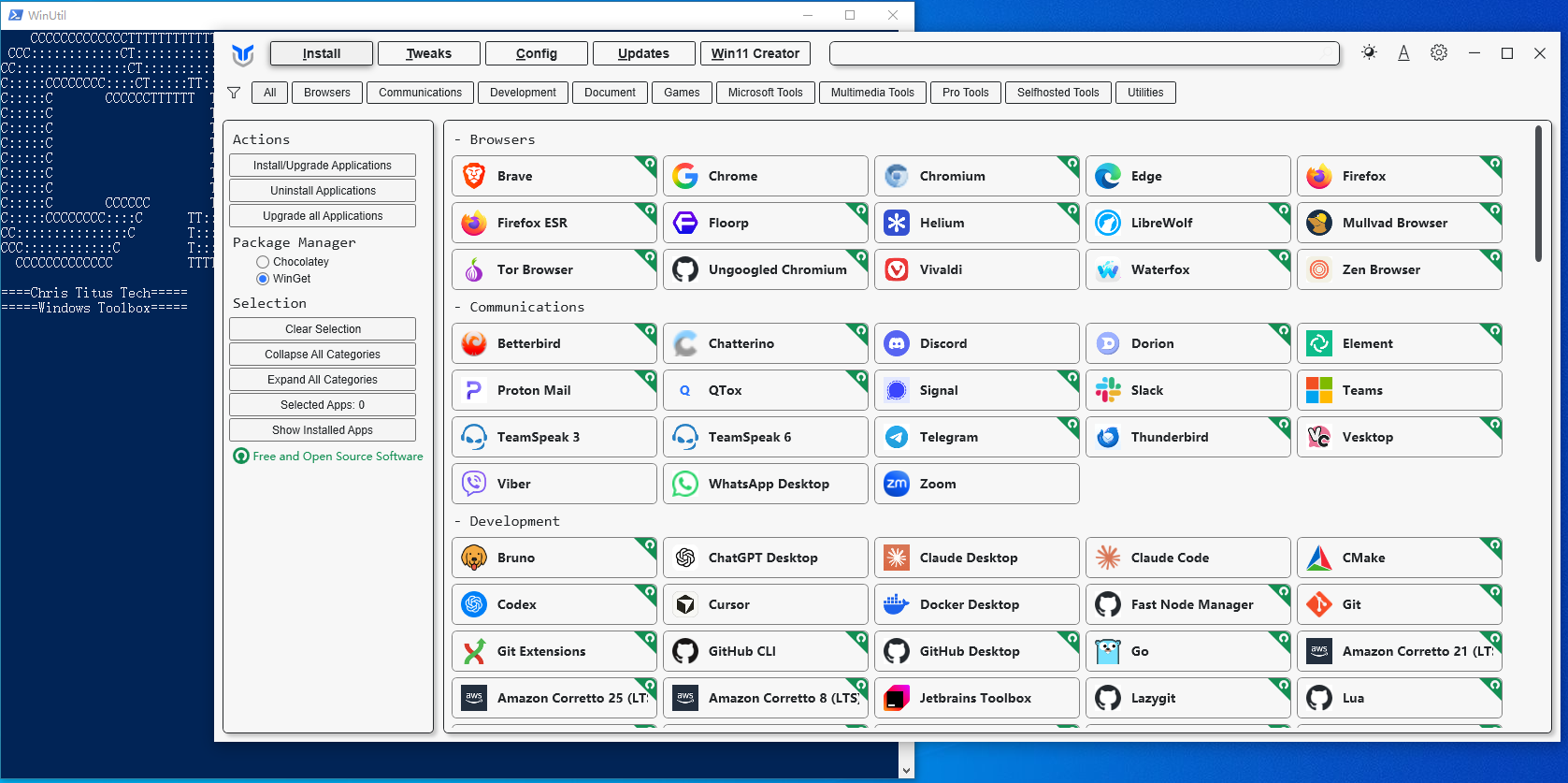Click the Brave lion icon
The image size is (1568, 783).
(x=474, y=176)
